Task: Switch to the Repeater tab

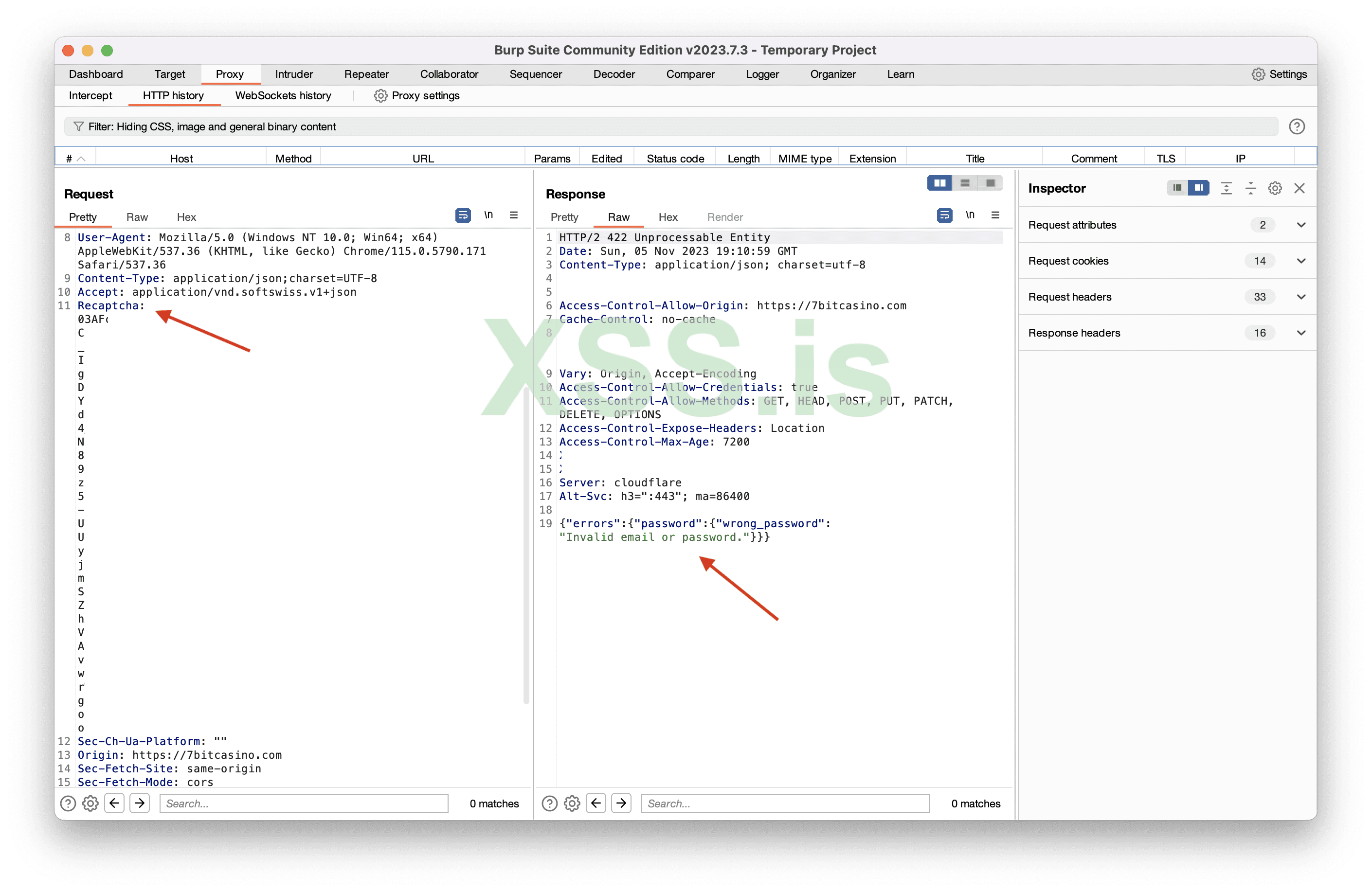Action: coord(366,74)
